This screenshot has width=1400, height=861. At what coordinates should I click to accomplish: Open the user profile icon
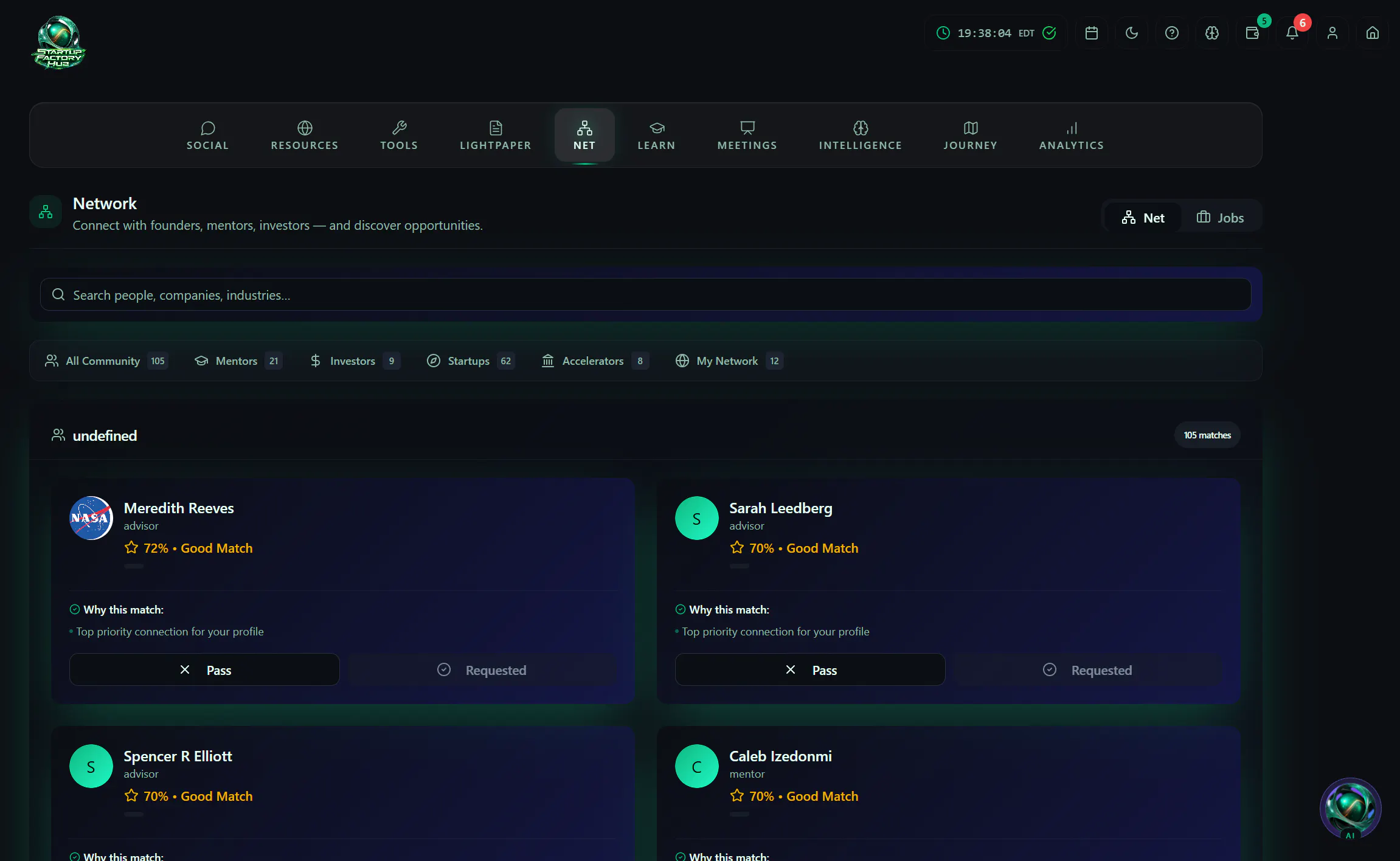[x=1332, y=33]
